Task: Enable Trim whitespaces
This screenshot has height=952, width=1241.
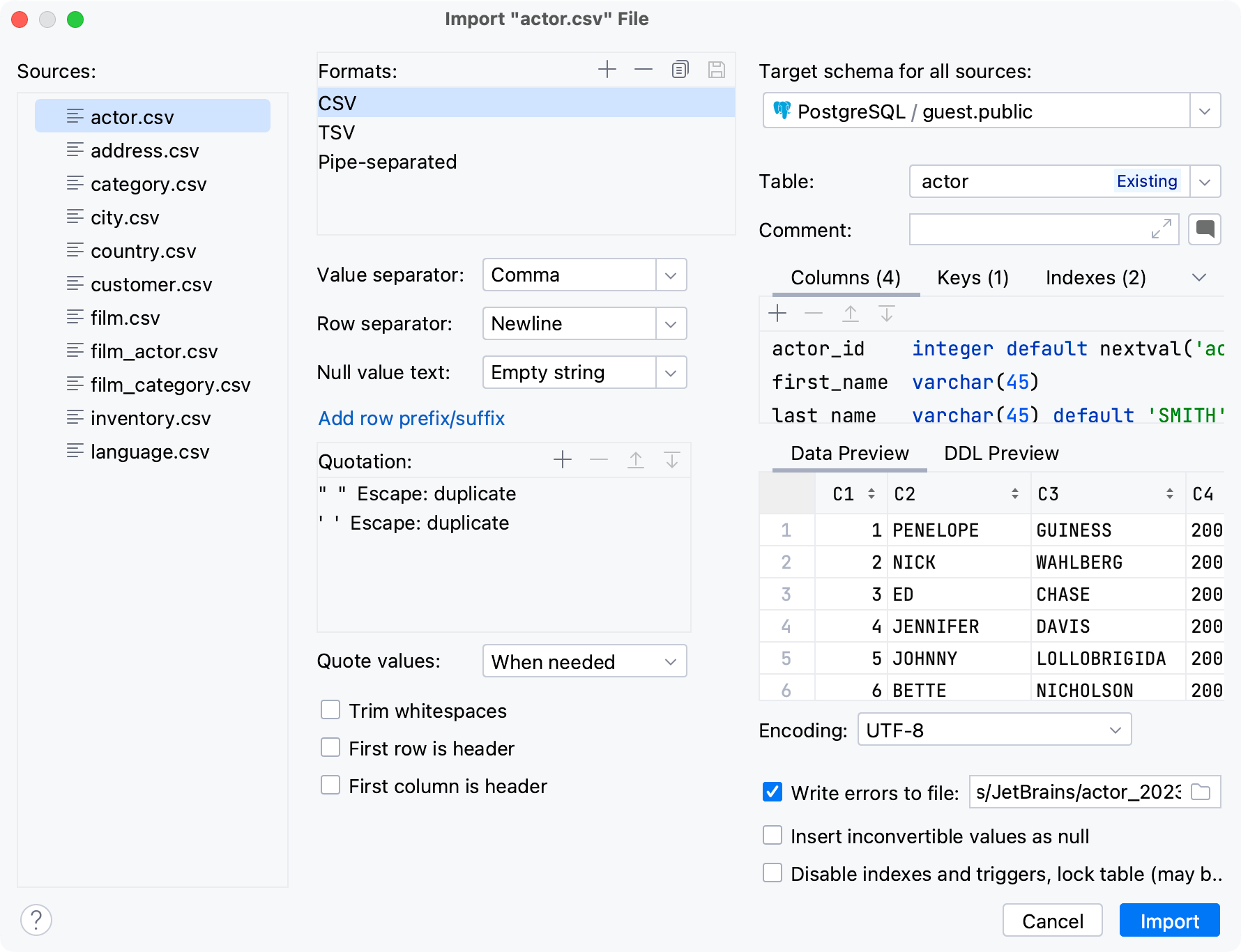Action: click(x=330, y=710)
